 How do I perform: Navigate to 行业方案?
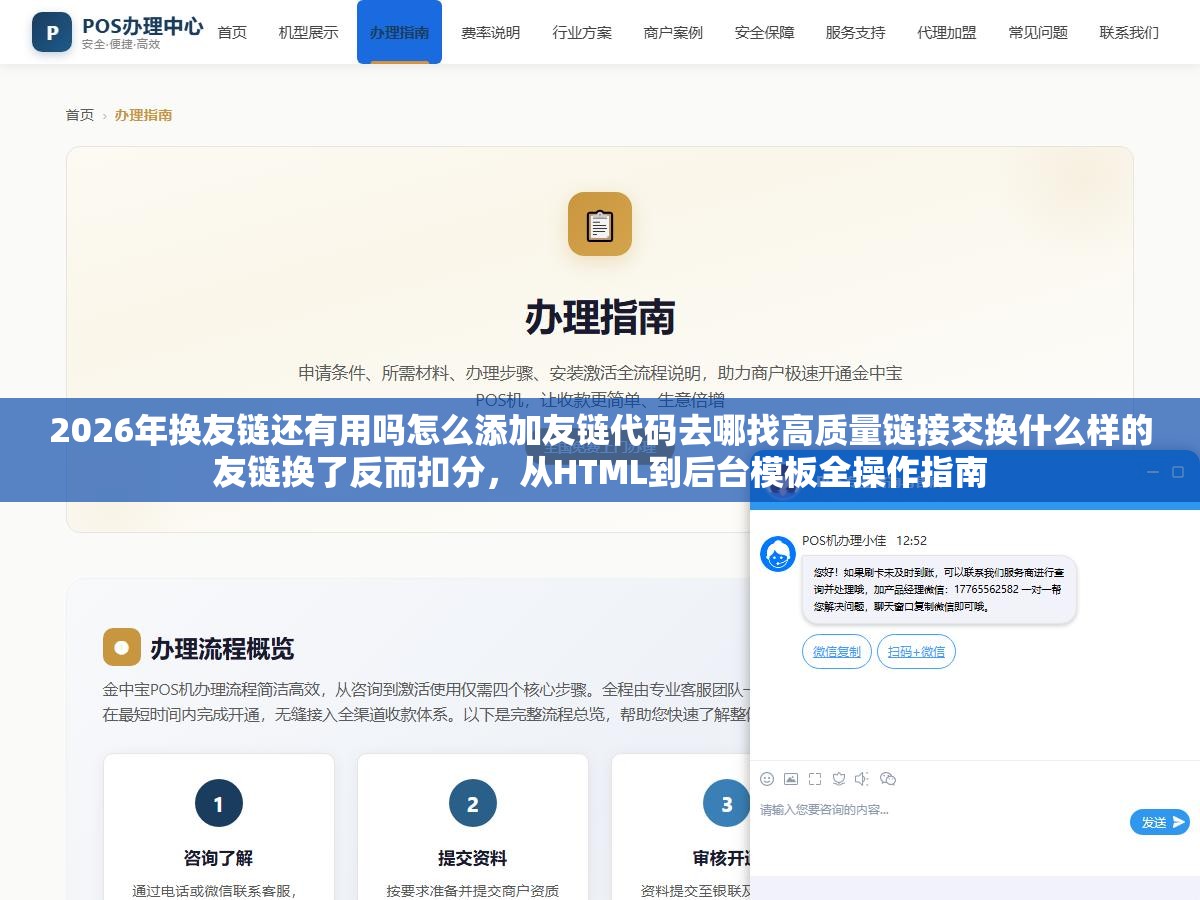click(x=582, y=32)
